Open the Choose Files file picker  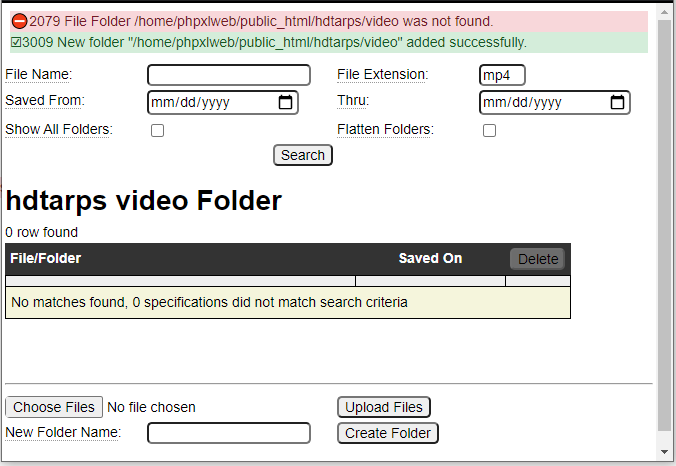(x=54, y=407)
